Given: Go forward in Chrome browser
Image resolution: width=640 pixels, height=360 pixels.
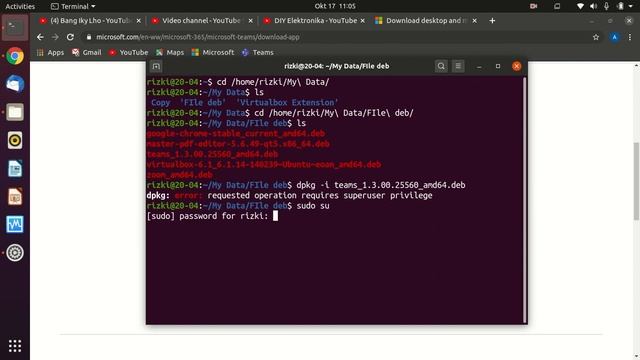Looking at the screenshot, I should [55, 37].
